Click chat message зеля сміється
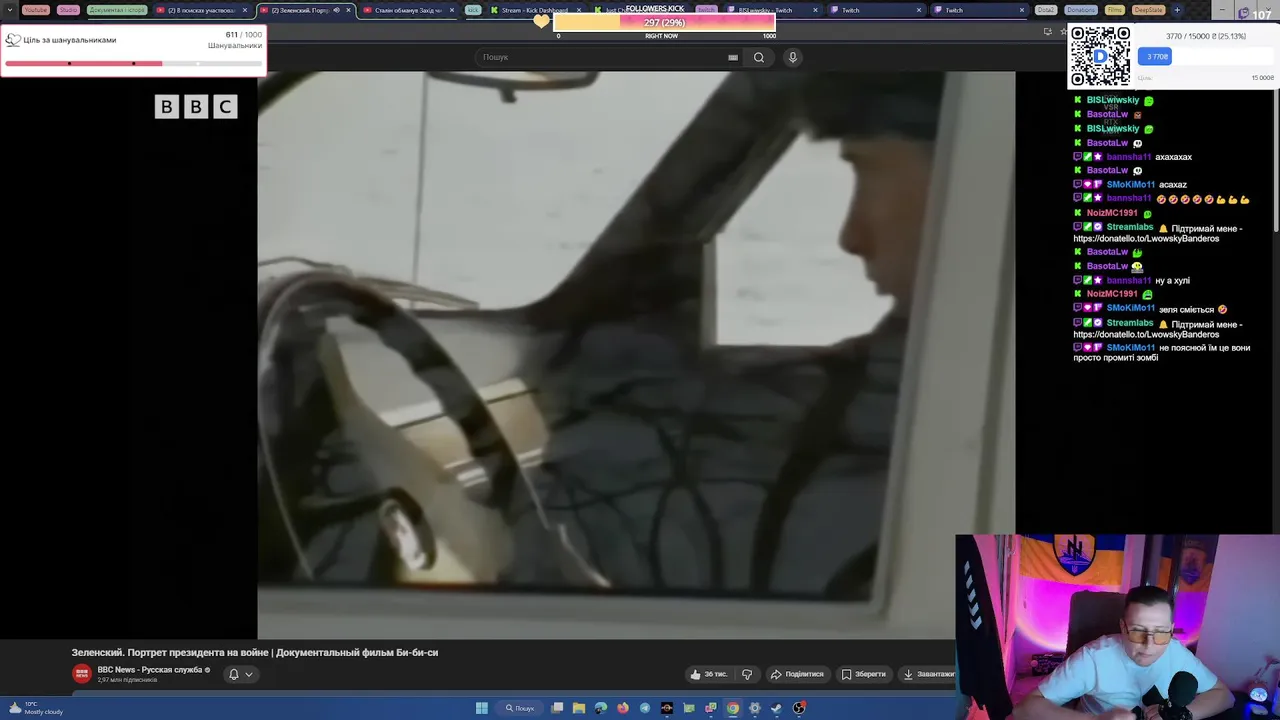 (x=1193, y=310)
